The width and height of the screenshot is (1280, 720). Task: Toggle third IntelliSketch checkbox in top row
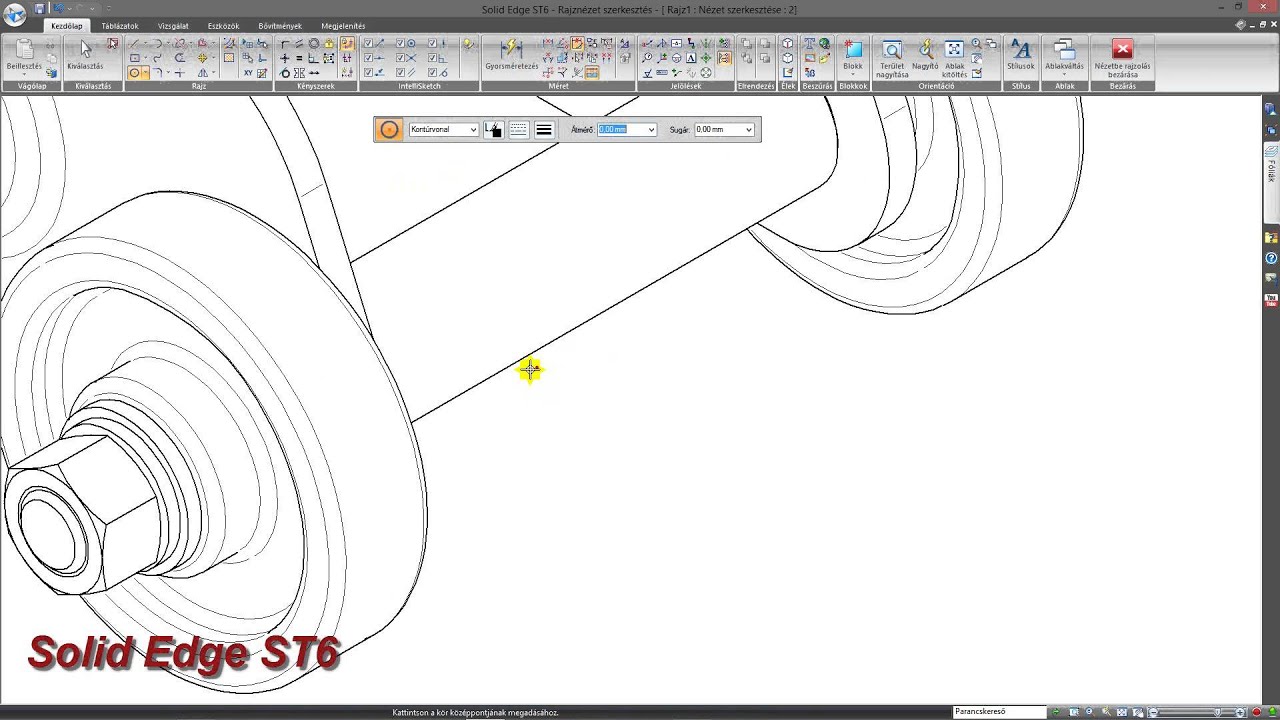pyautogui.click(x=432, y=44)
